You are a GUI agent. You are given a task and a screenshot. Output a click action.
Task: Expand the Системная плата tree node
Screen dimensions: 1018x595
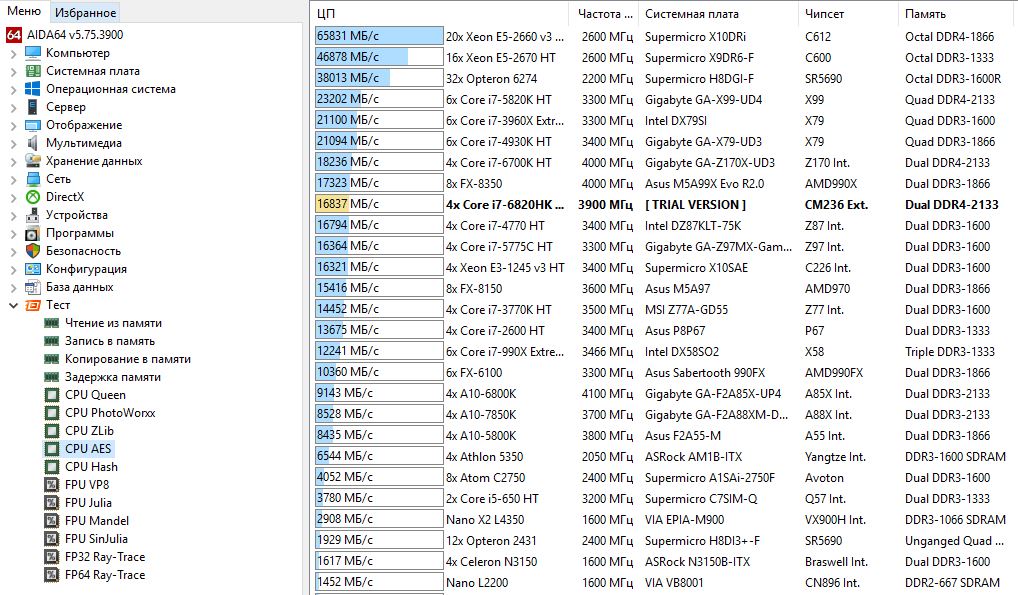pos(14,71)
